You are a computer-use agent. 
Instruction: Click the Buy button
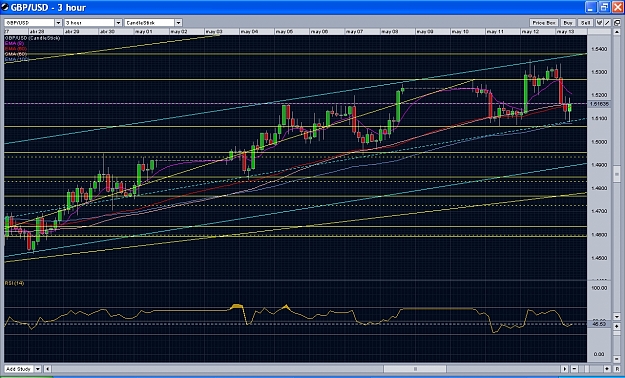click(568, 23)
